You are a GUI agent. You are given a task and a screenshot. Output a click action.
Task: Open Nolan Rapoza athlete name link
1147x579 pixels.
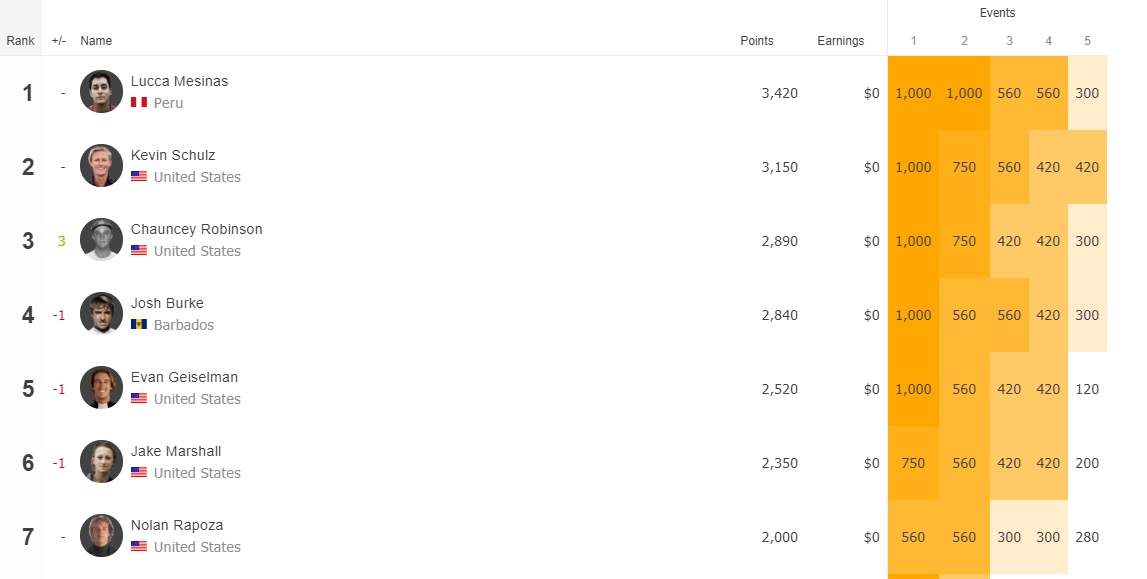(177, 525)
